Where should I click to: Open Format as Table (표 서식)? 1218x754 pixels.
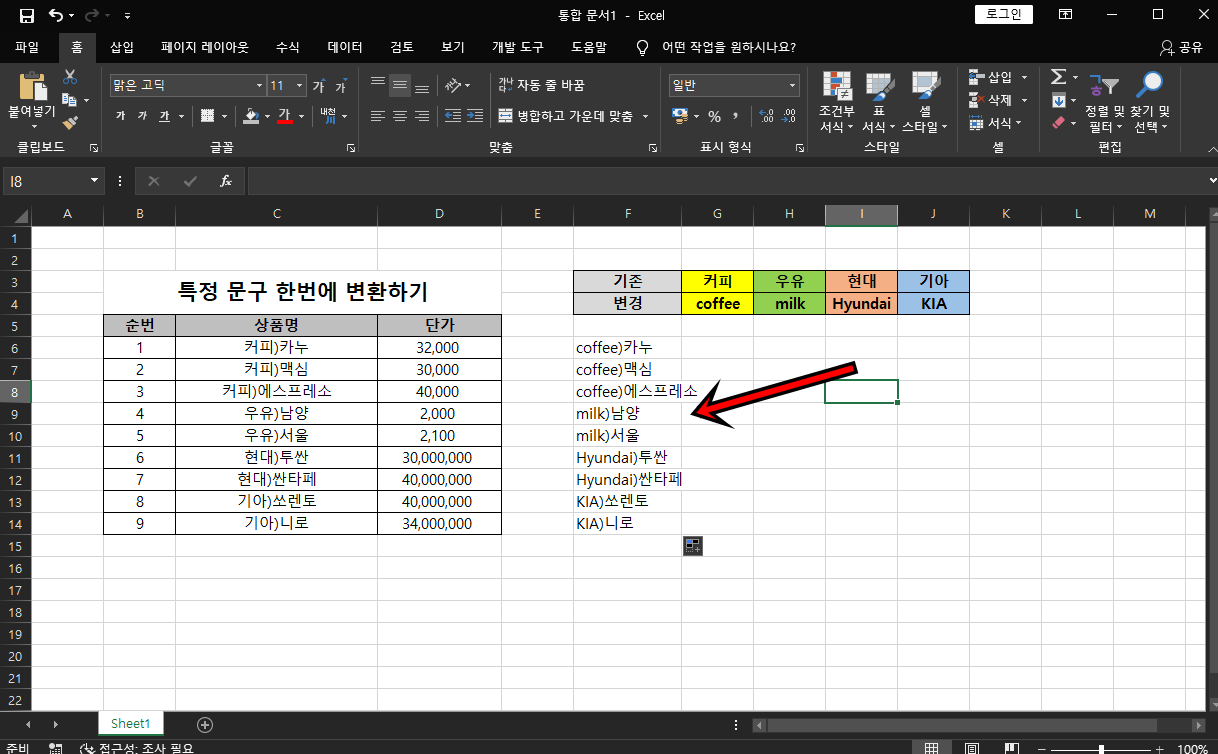point(879,102)
